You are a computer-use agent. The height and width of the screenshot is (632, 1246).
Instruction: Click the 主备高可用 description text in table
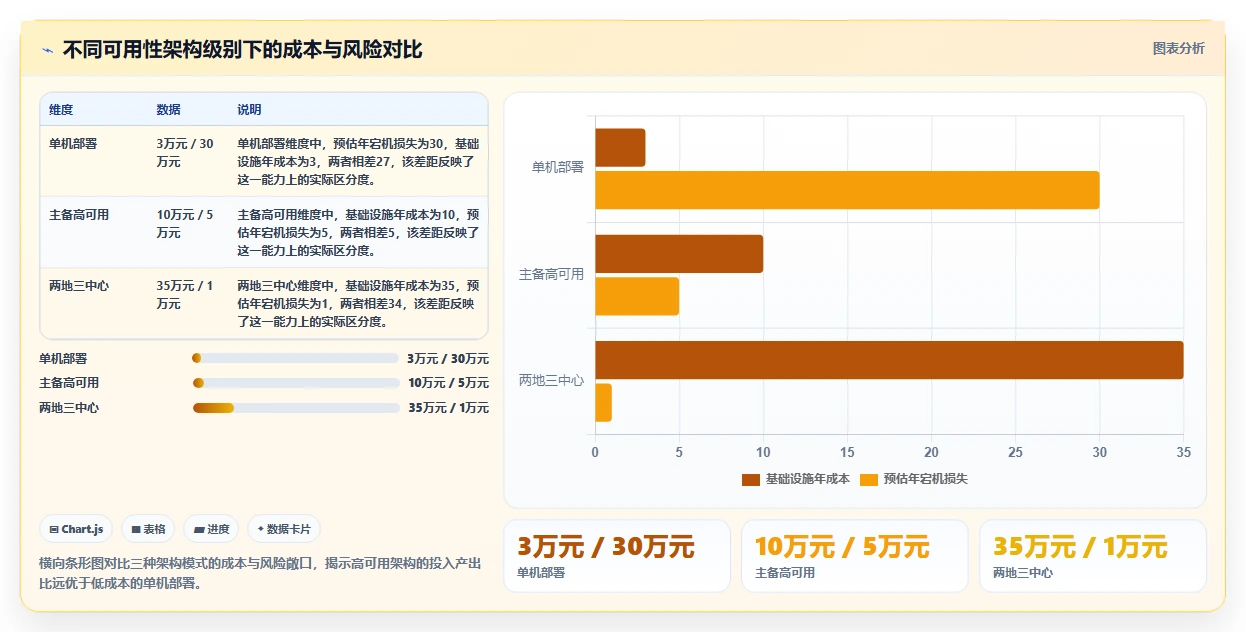(x=358, y=233)
